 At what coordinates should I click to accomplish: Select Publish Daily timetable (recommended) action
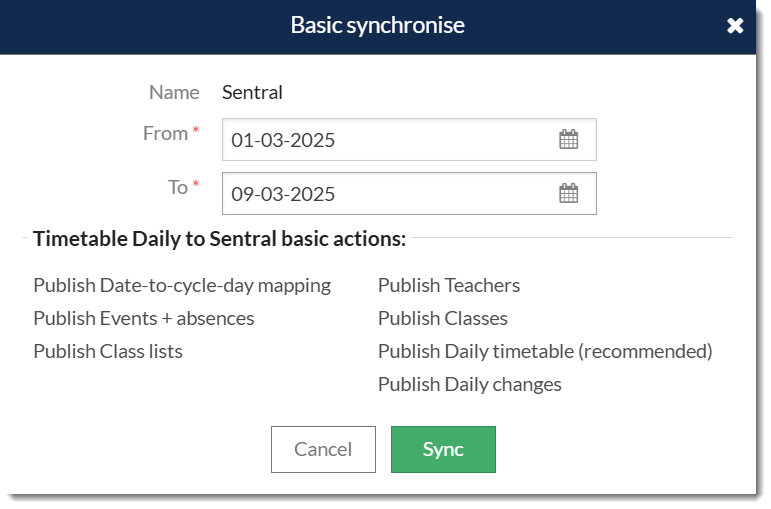[545, 352]
